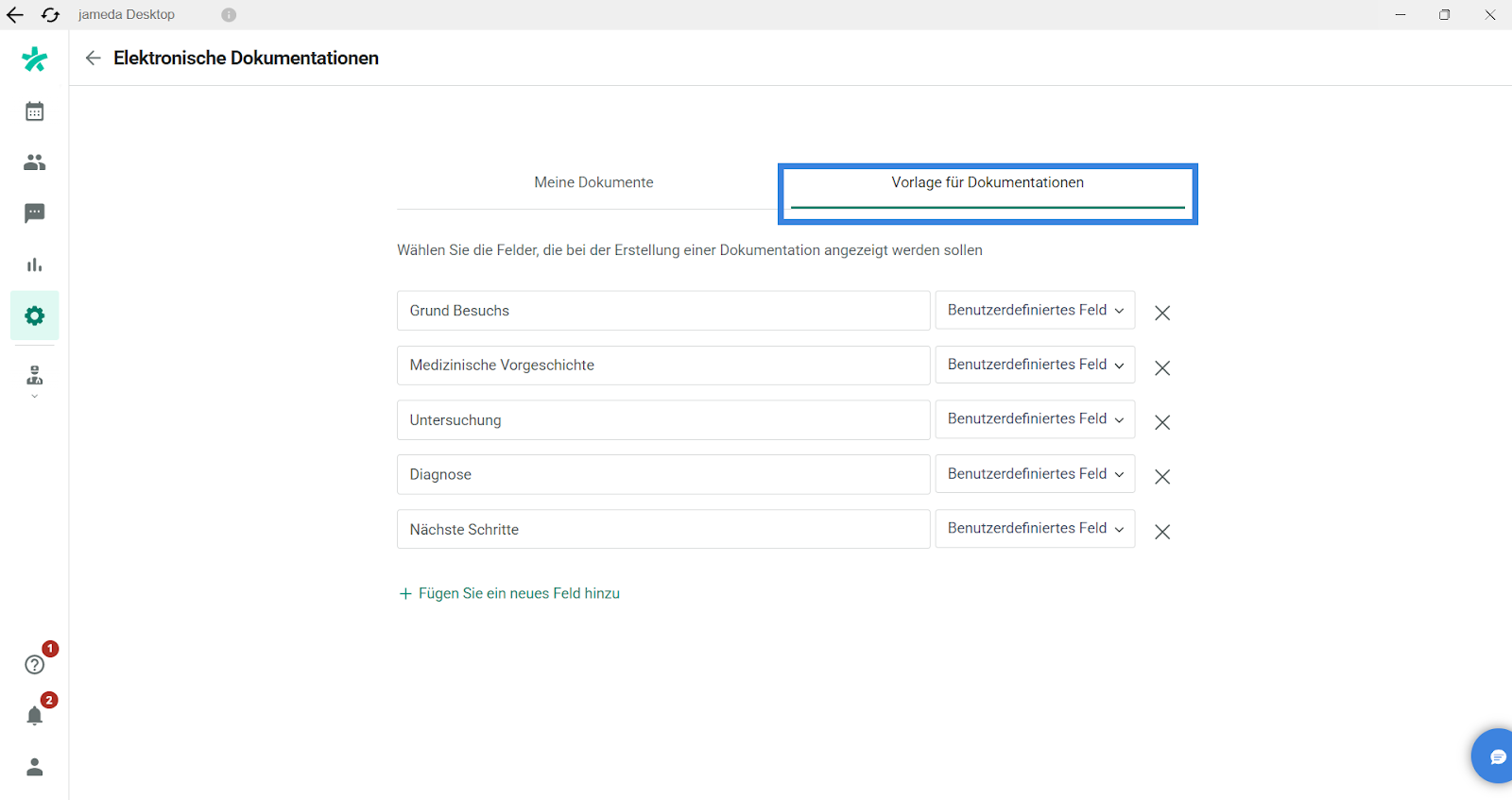Click the reload icon in title bar
The height and width of the screenshot is (800, 1512).
[50, 14]
